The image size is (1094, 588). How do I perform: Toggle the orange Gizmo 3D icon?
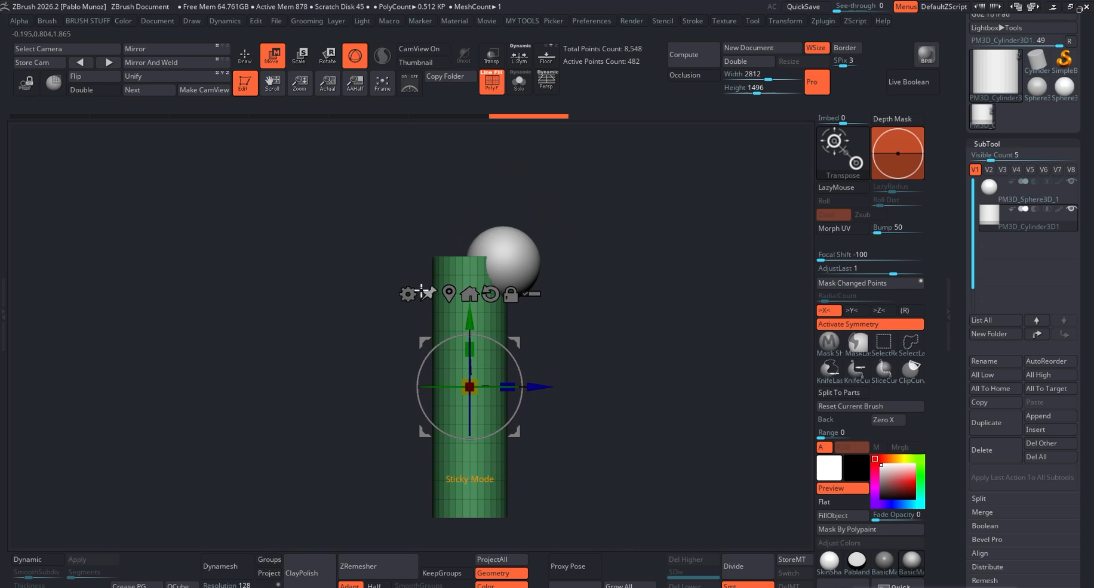[354, 56]
